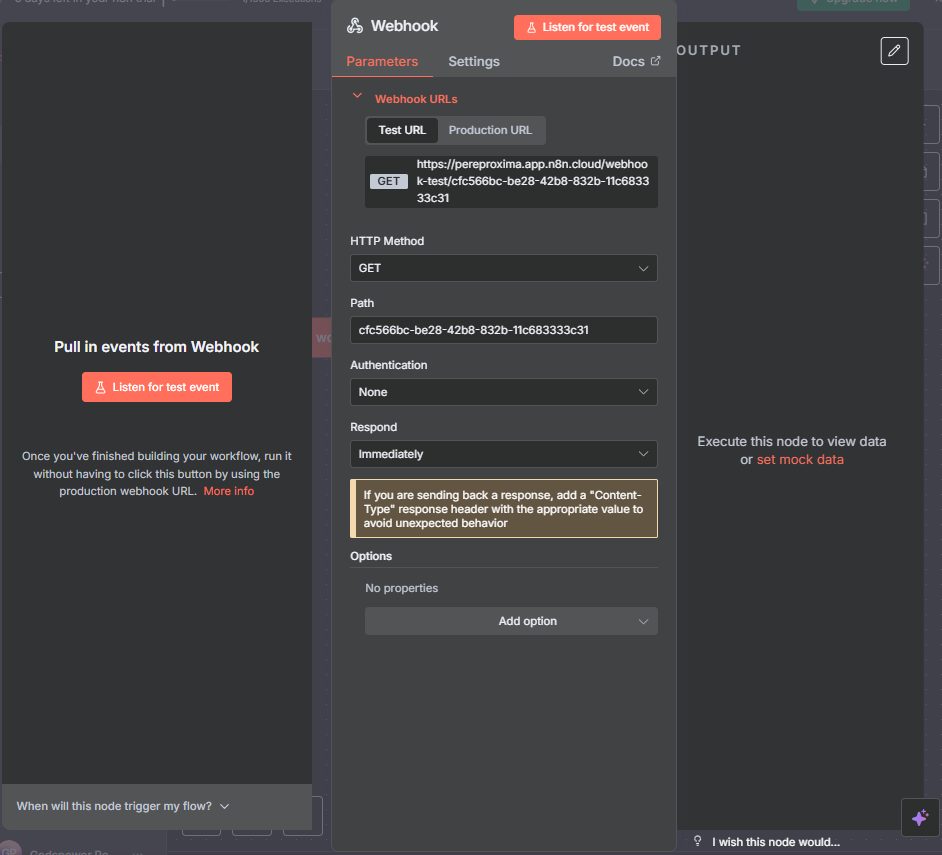Click the set mock data link

800,460
